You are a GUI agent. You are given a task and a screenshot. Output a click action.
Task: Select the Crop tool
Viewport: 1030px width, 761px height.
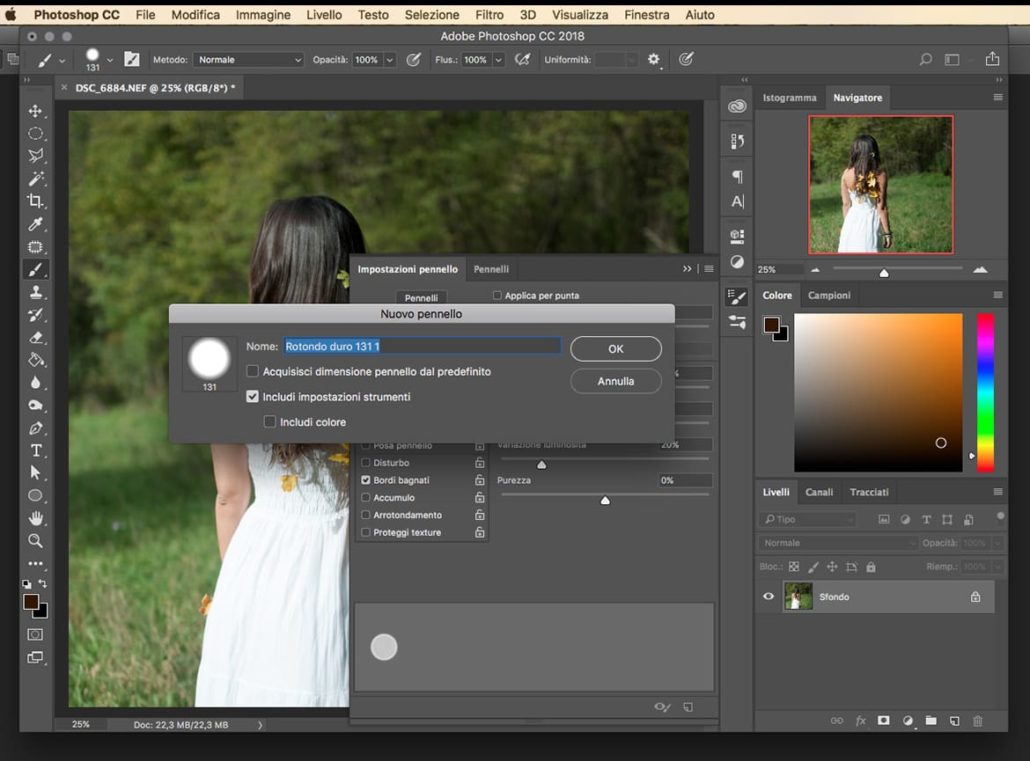click(35, 201)
